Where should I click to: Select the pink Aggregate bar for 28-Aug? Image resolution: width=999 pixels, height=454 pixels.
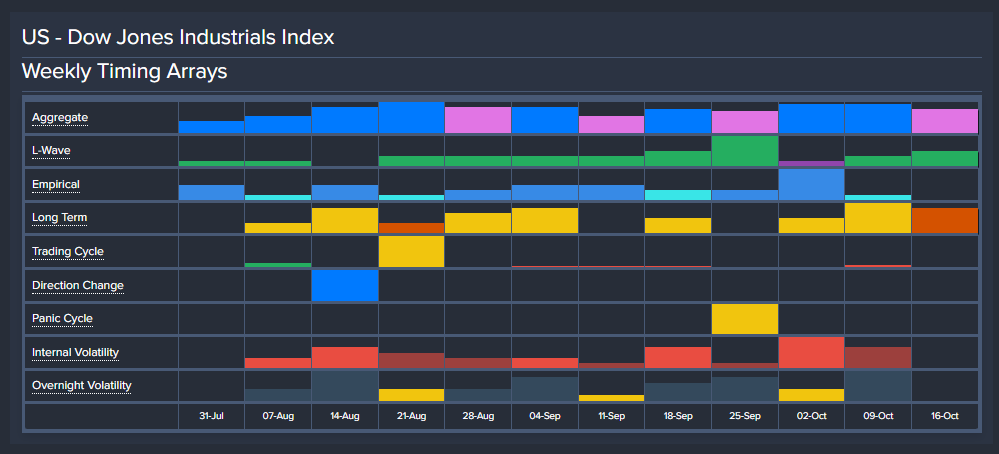tap(478, 121)
